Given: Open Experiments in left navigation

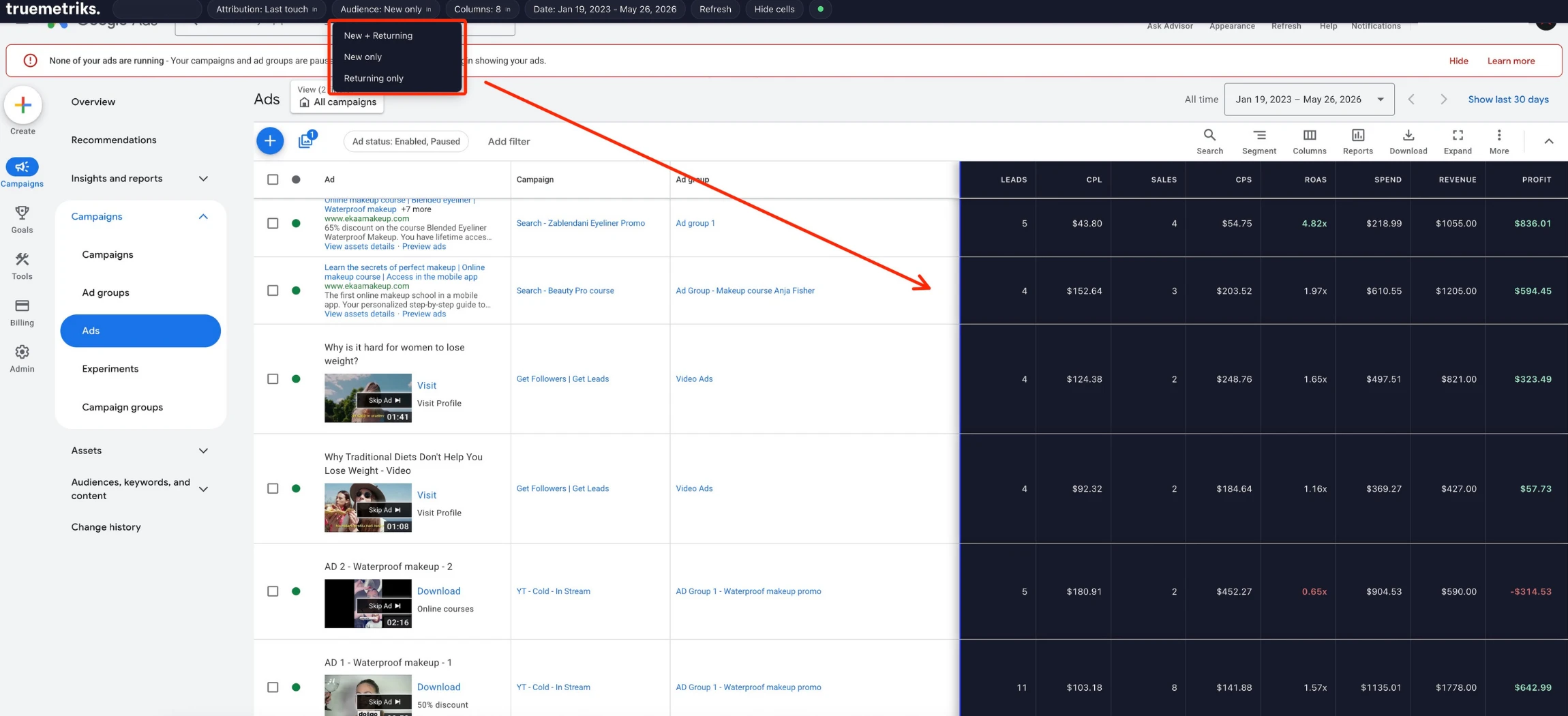Looking at the screenshot, I should coord(110,369).
